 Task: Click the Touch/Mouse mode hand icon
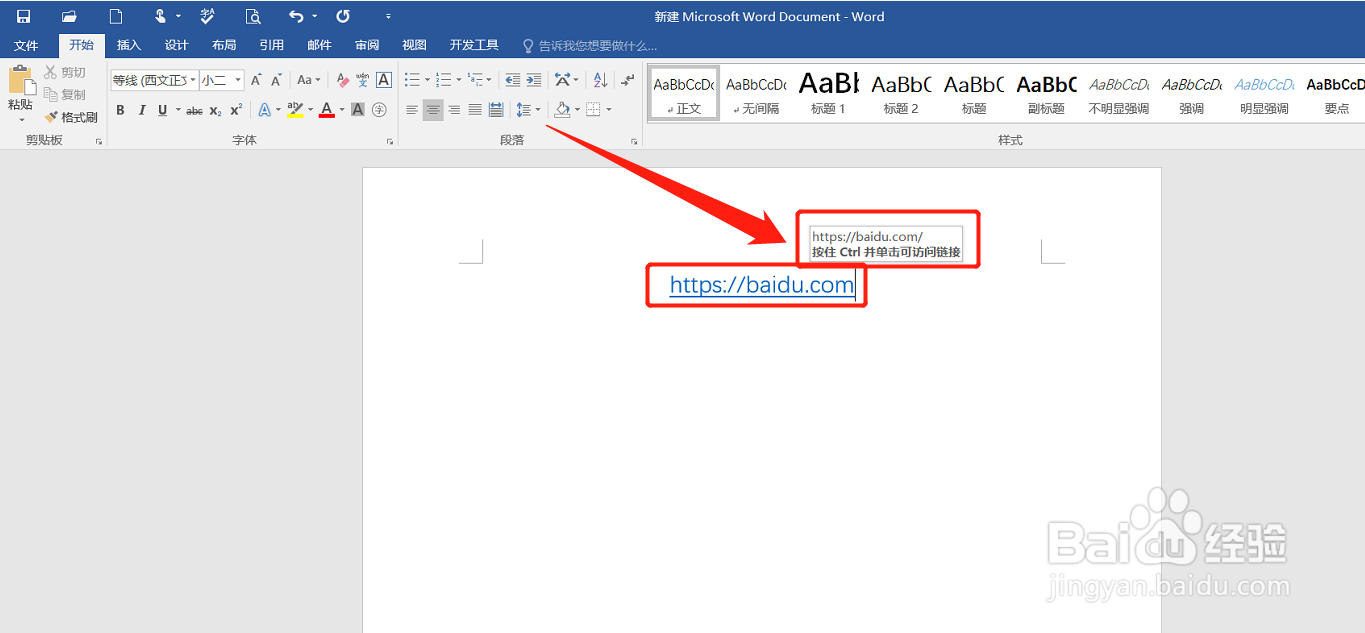(x=160, y=16)
